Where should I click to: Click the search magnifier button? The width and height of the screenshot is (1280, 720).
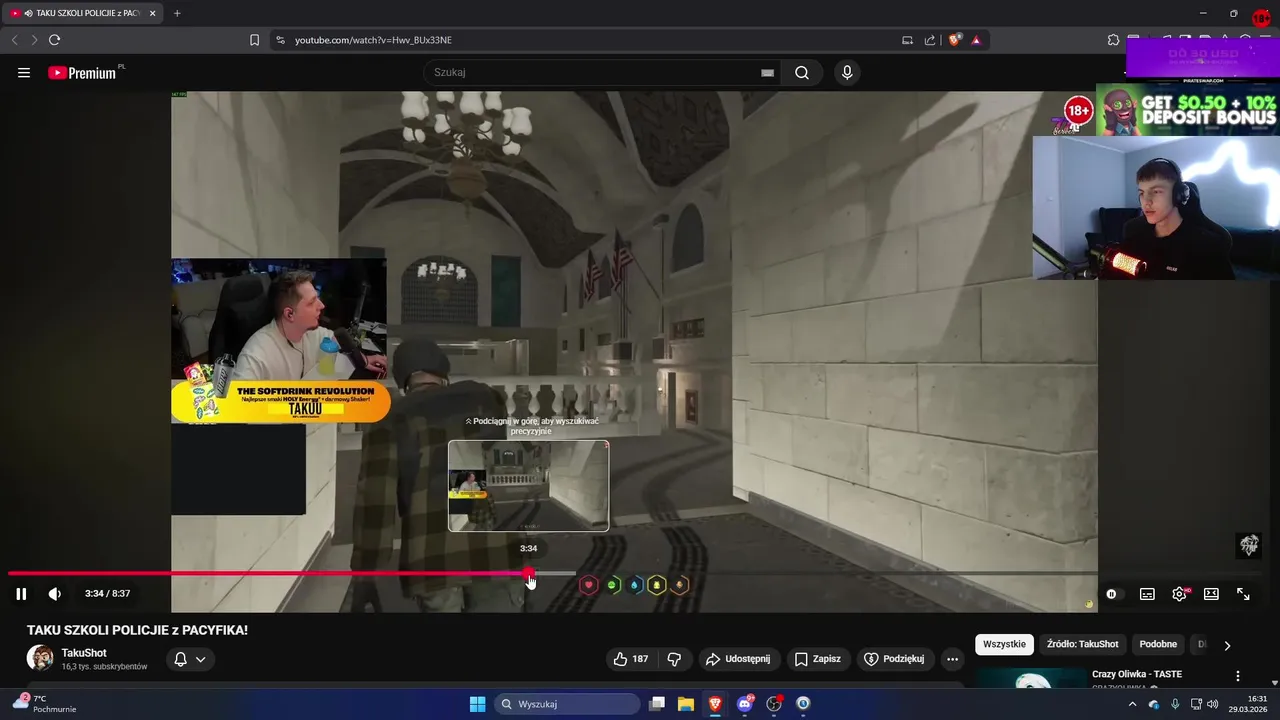pyautogui.click(x=802, y=72)
